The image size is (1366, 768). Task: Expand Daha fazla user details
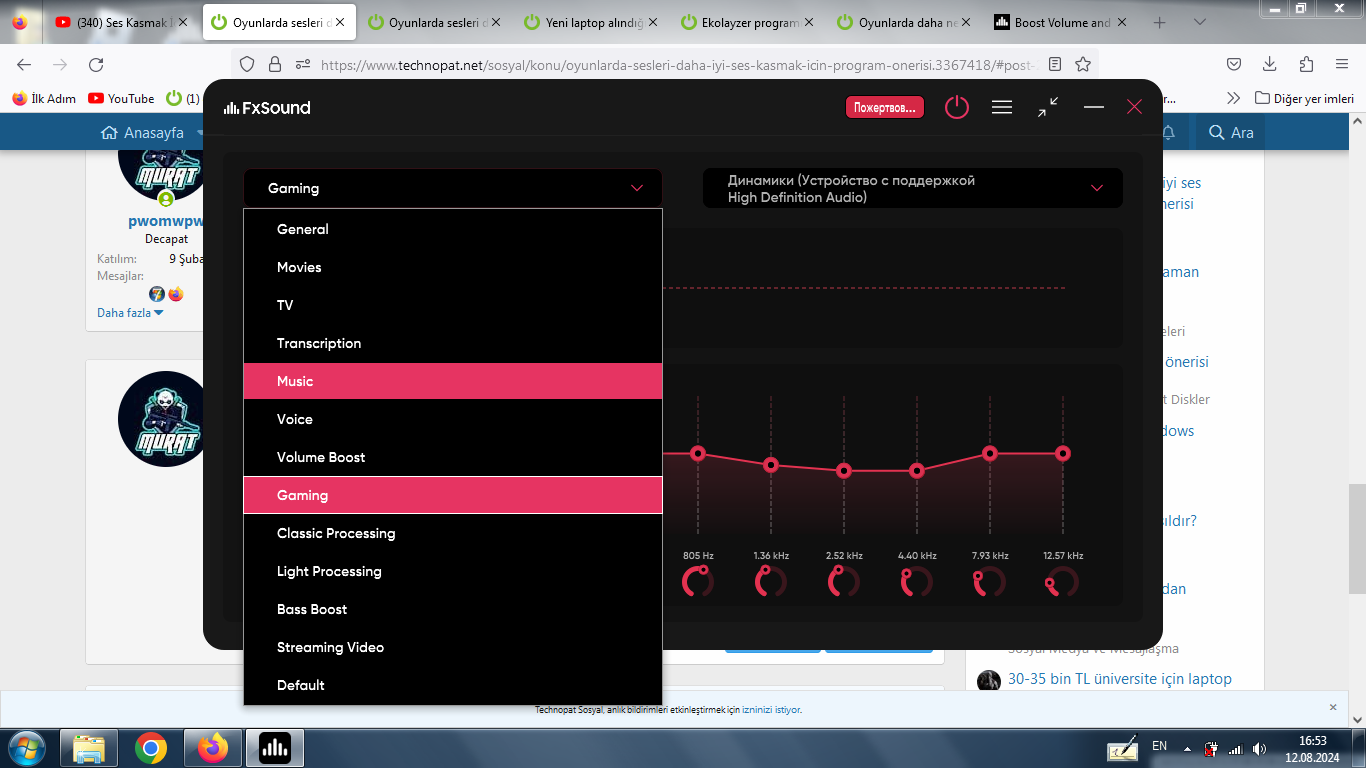(x=130, y=312)
